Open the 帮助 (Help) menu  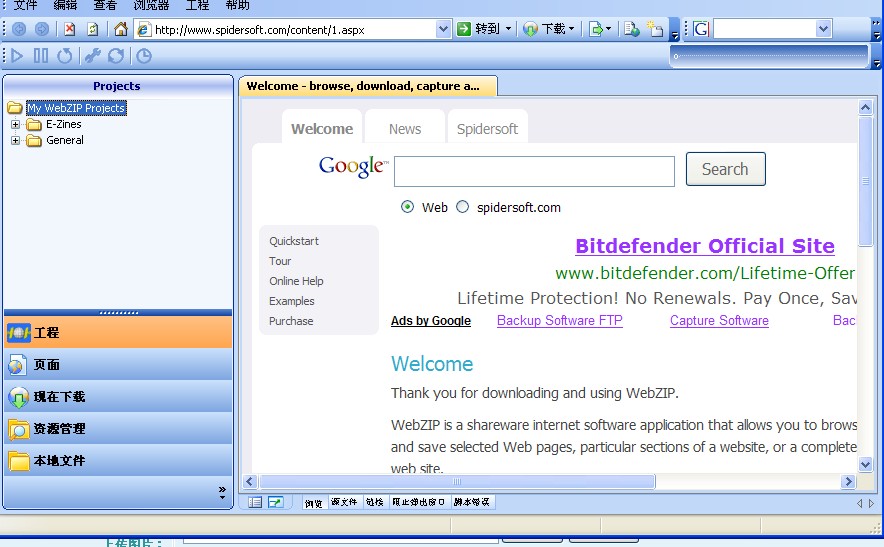point(237,6)
